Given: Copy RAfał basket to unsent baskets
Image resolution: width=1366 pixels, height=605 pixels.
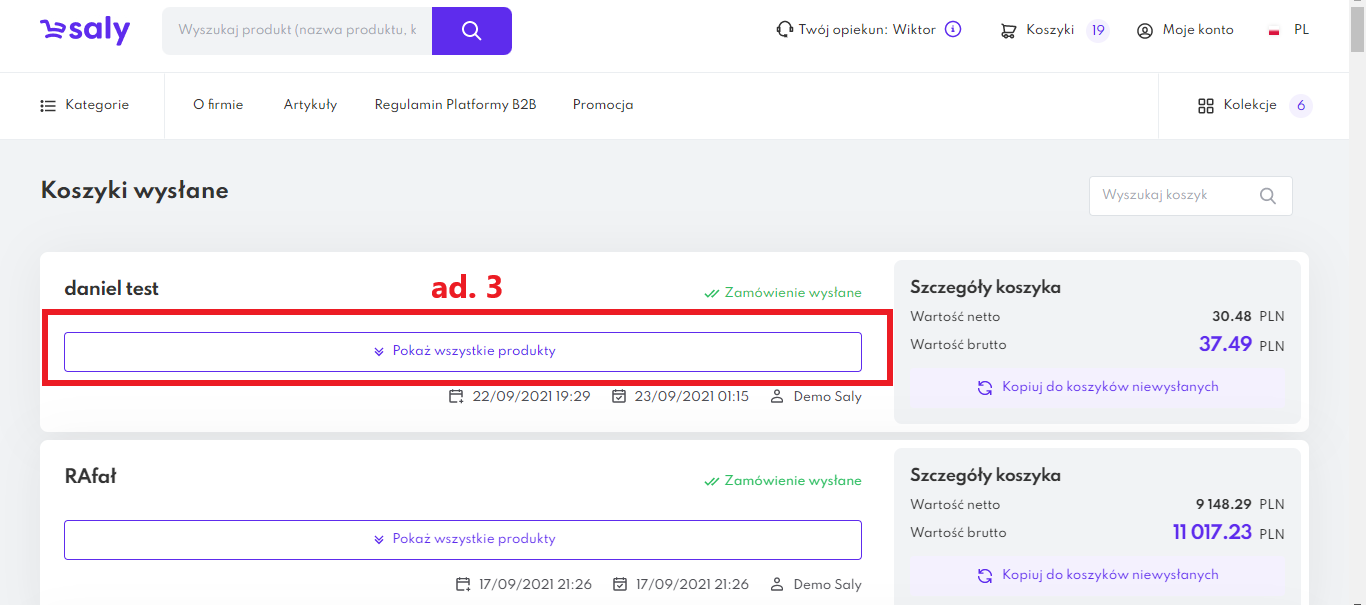Looking at the screenshot, I should 1098,575.
